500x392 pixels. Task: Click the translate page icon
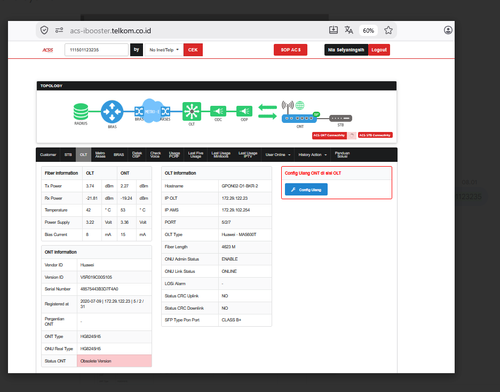[349, 30]
